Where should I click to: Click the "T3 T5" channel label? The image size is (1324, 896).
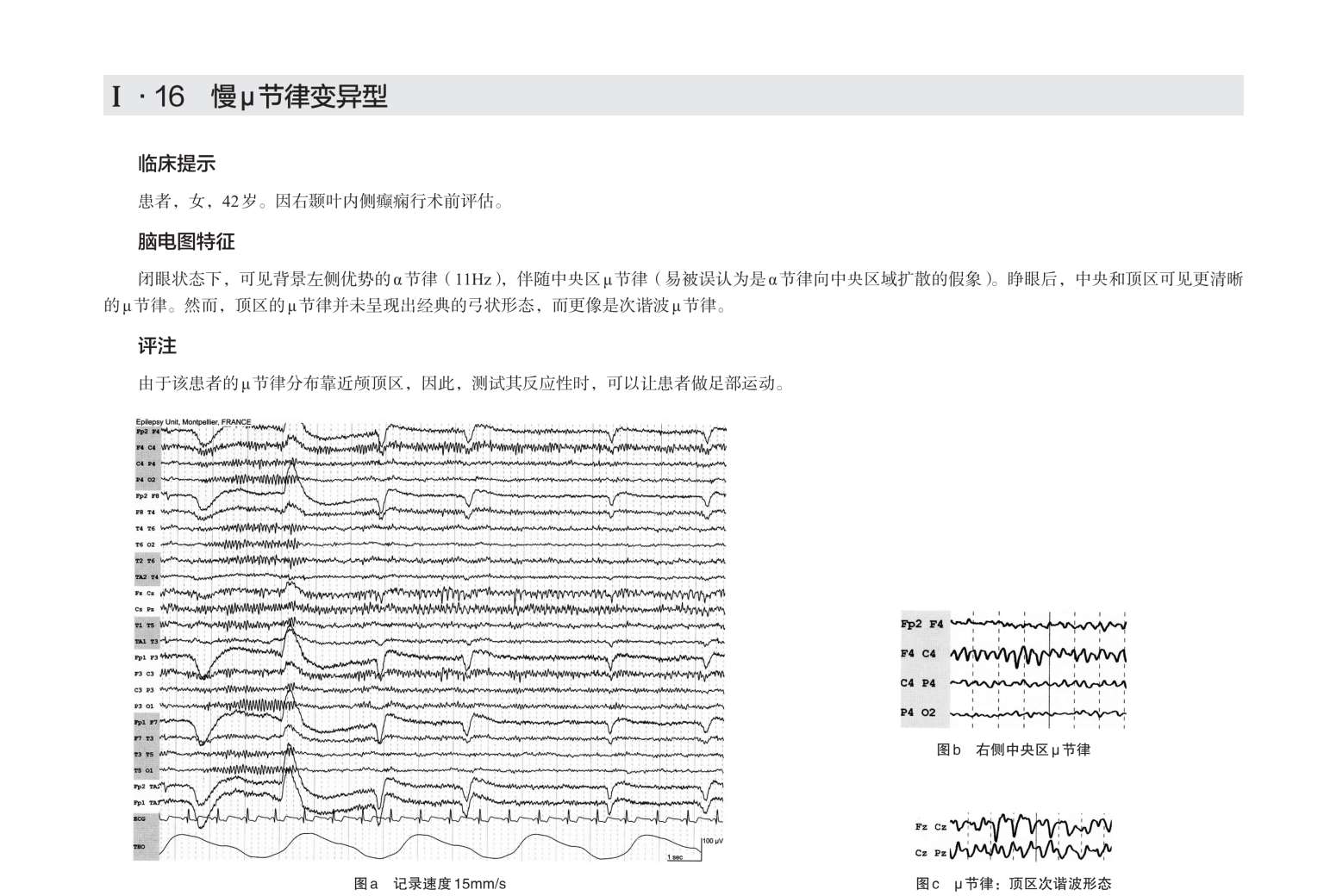(146, 755)
